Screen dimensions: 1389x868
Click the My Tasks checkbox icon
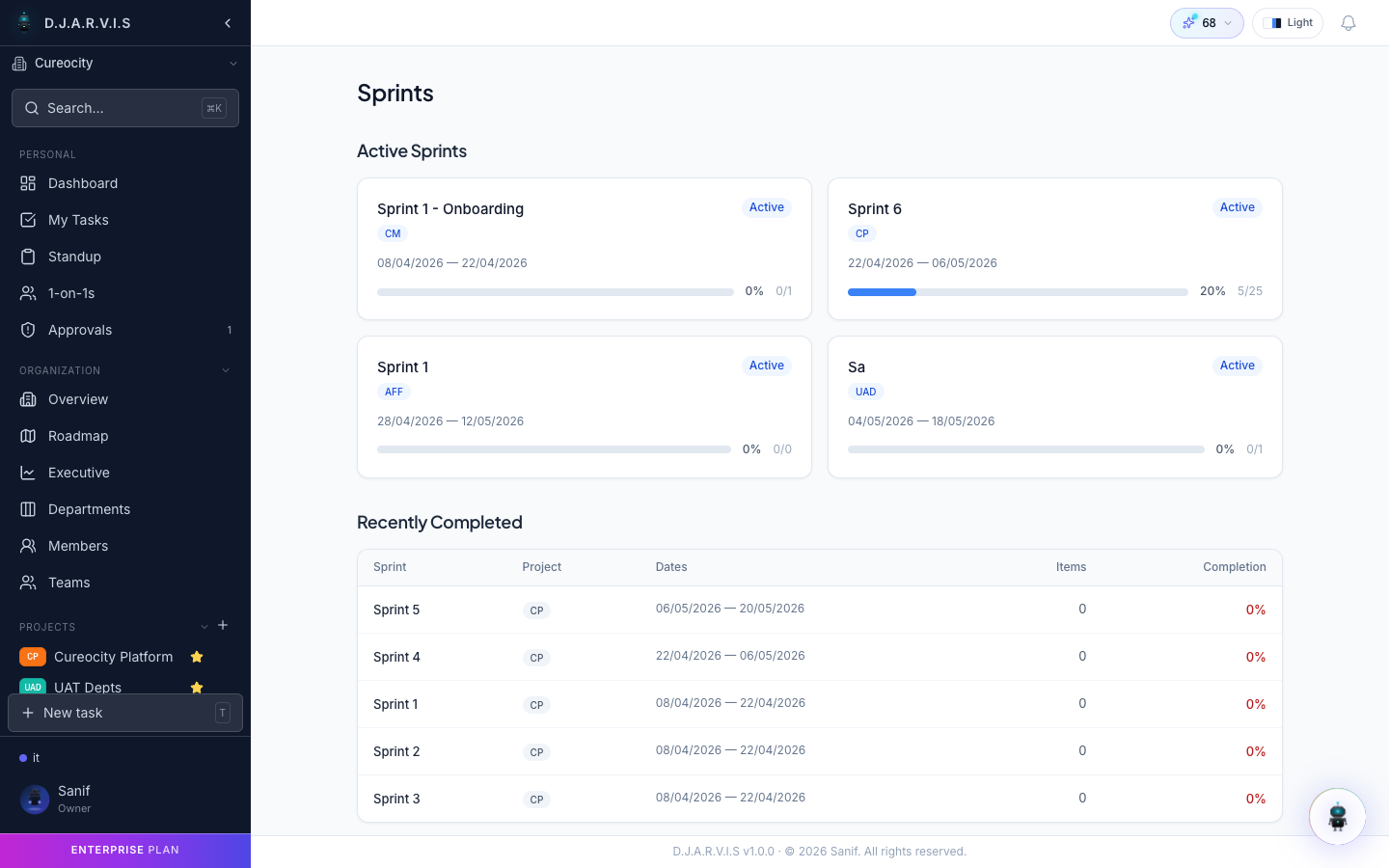coord(28,220)
